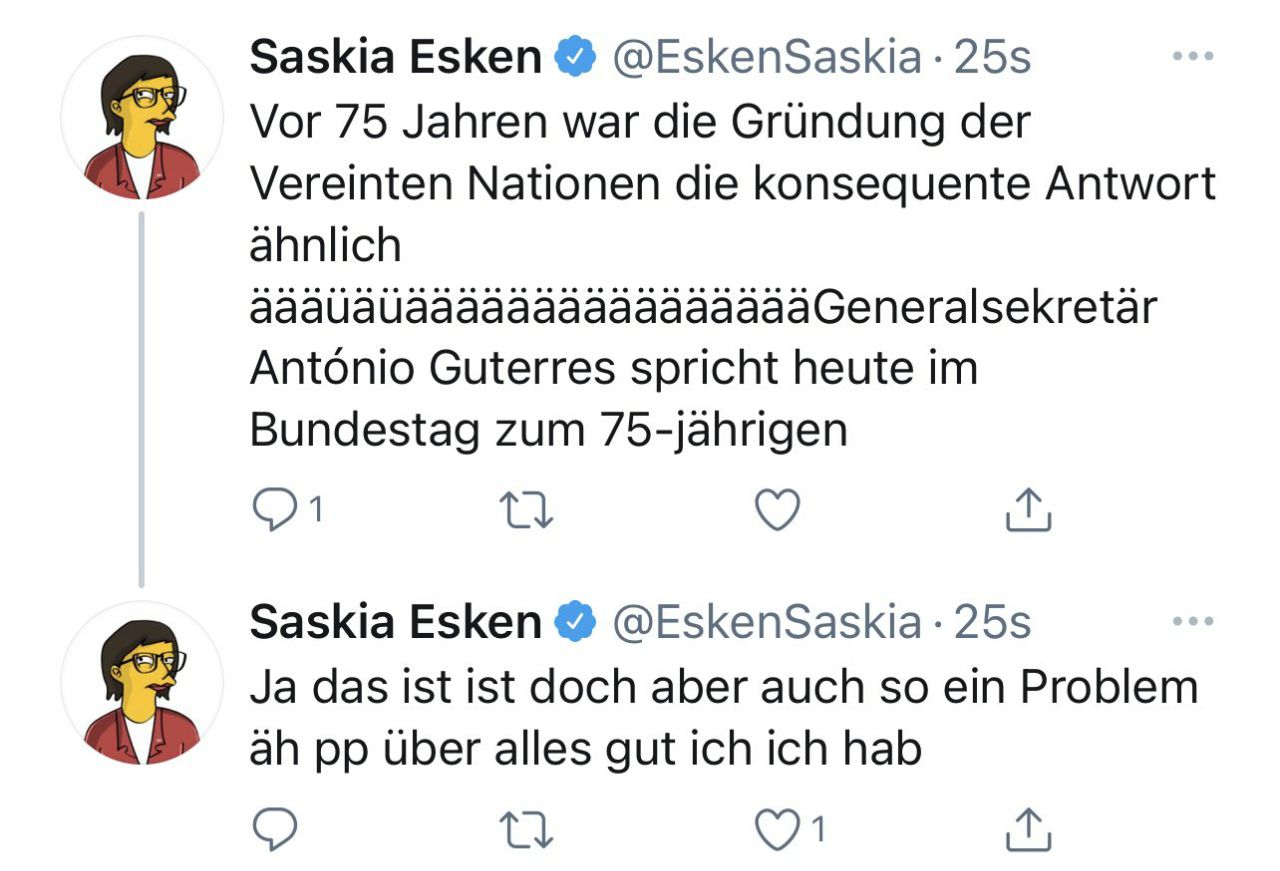This screenshot has height=871, width=1280.
Task: Share the first tweet via share icon
Action: pos(1027,512)
